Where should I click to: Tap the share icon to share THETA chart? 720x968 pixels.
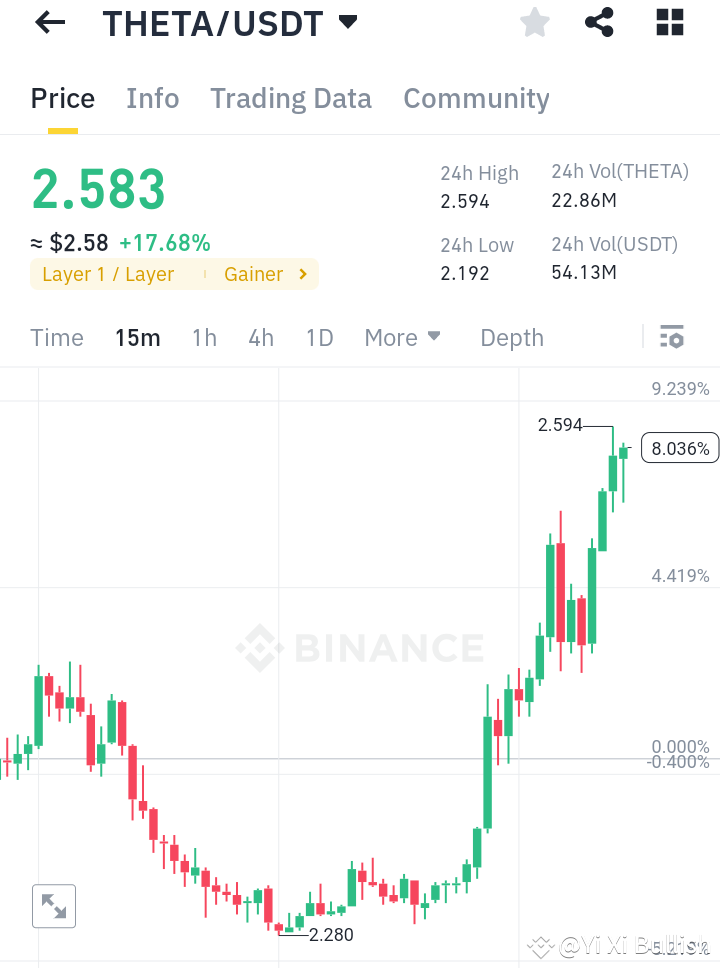point(599,22)
